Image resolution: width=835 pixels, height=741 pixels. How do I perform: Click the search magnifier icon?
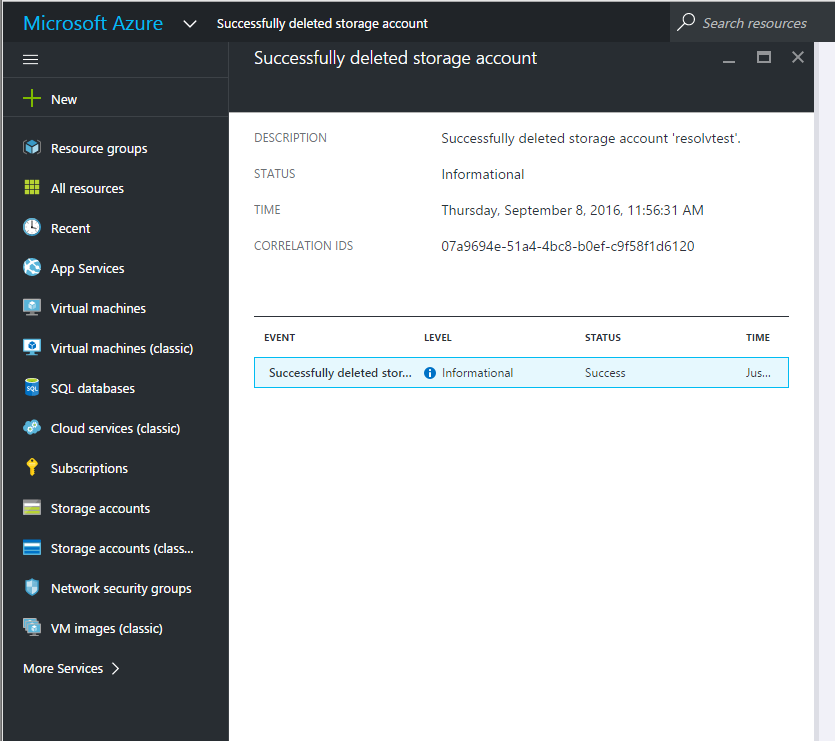686,22
